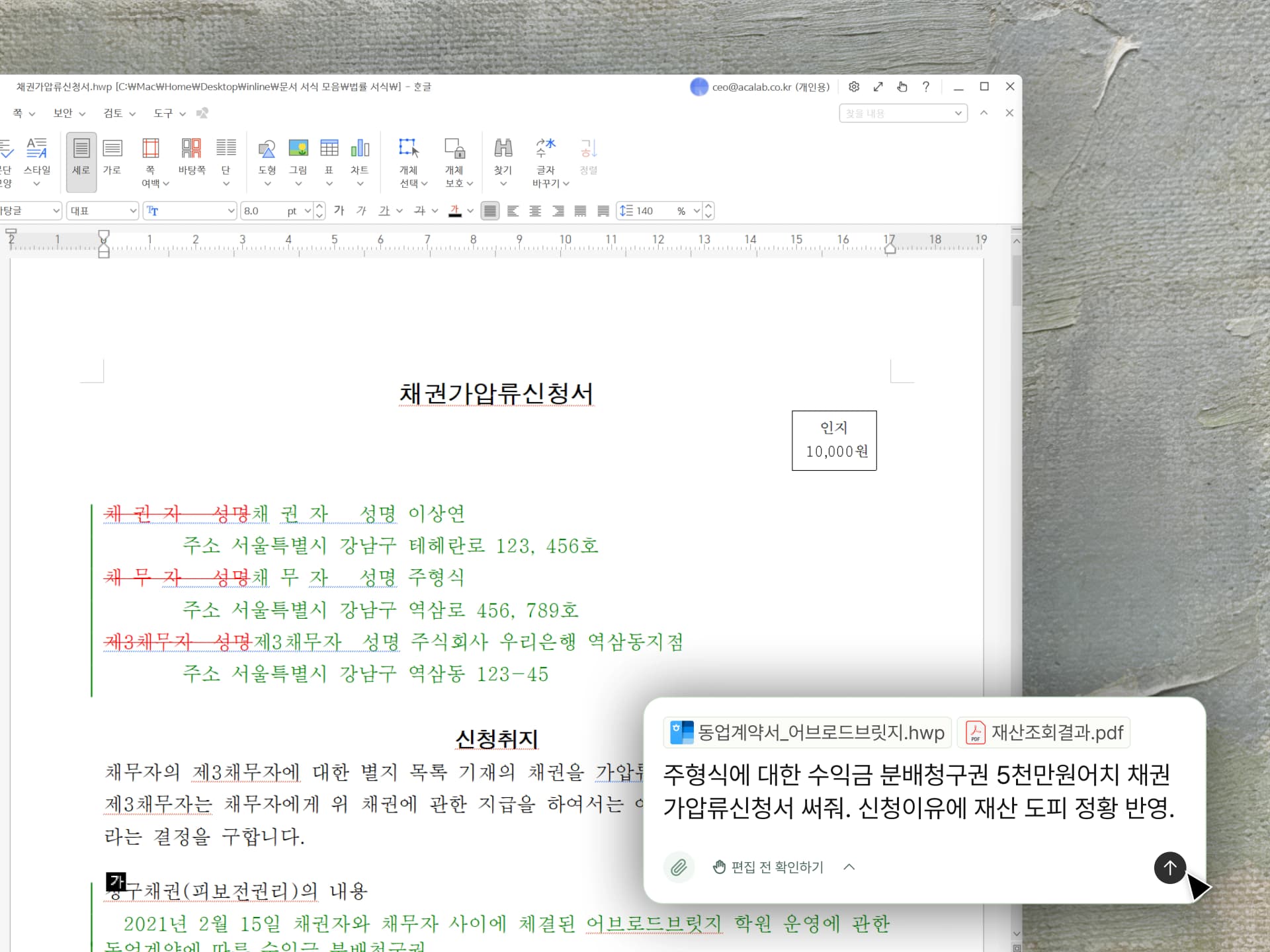Open the 검토 review menu

click(112, 113)
